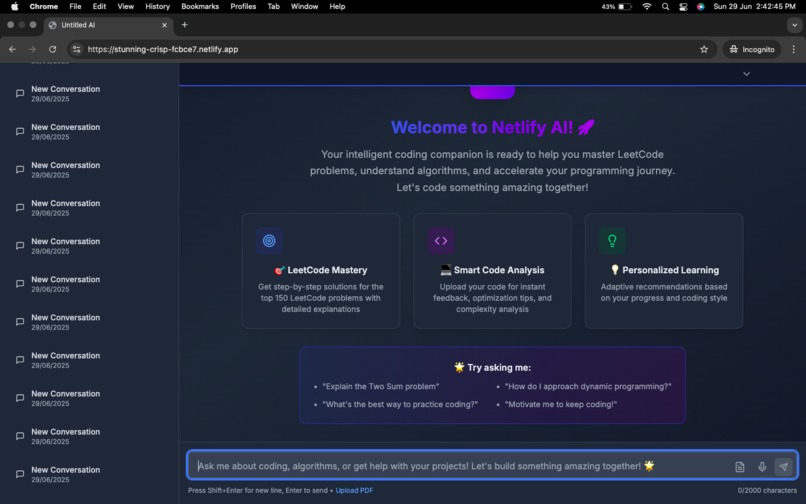The height and width of the screenshot is (504, 806).
Task: Click the date and time in menu bar
Action: [754, 6]
